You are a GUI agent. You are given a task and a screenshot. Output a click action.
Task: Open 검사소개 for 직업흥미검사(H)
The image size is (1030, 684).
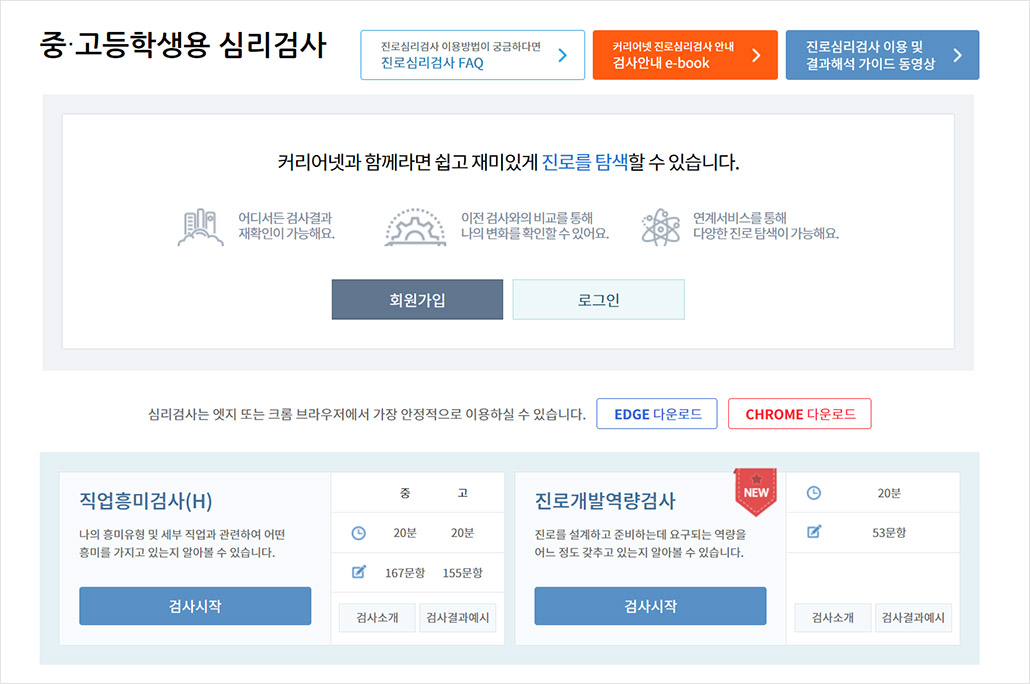point(377,618)
